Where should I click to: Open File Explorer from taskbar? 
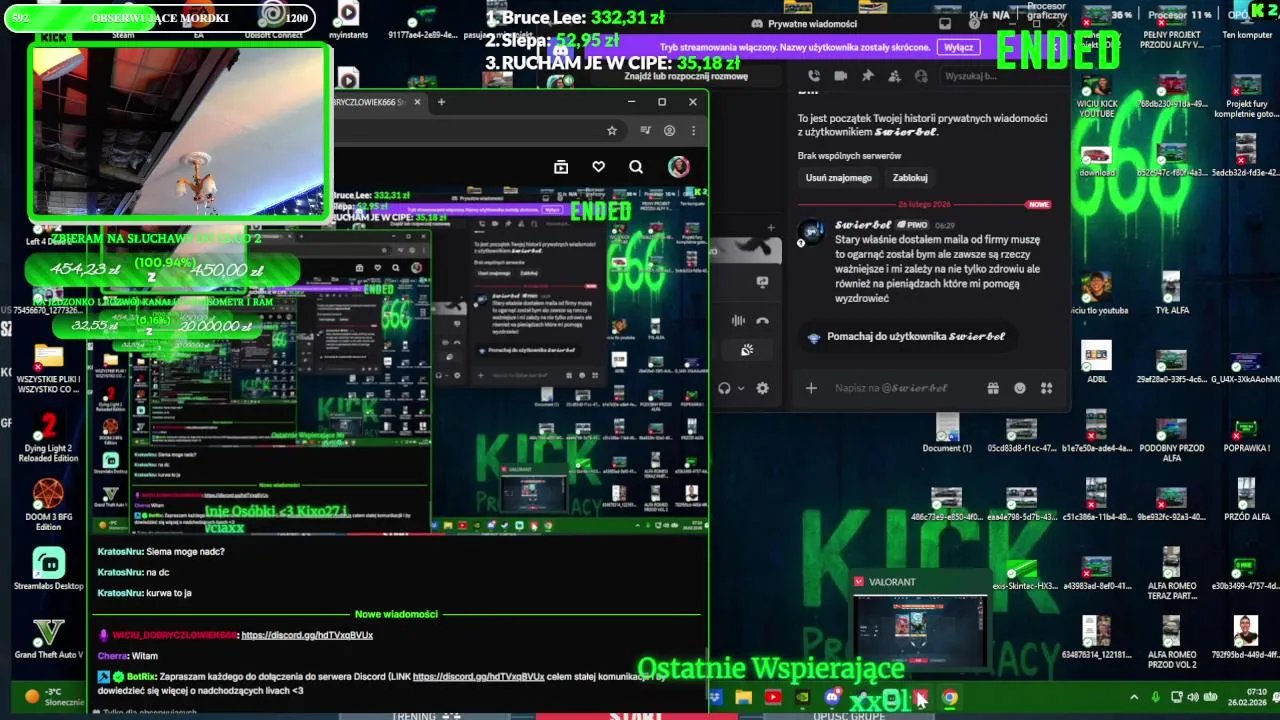pyautogui.click(x=744, y=697)
